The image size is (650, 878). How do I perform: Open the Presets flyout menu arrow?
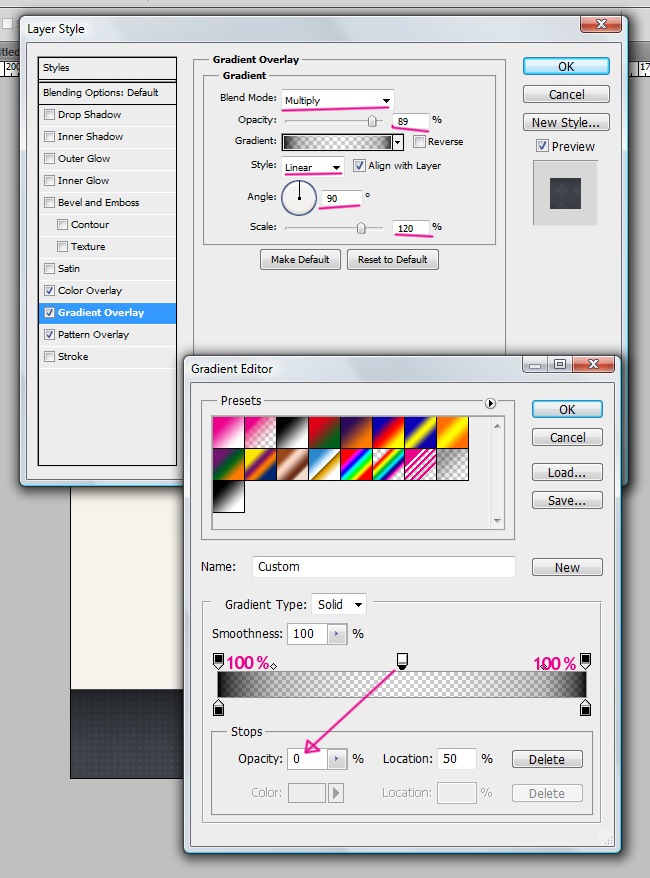490,403
